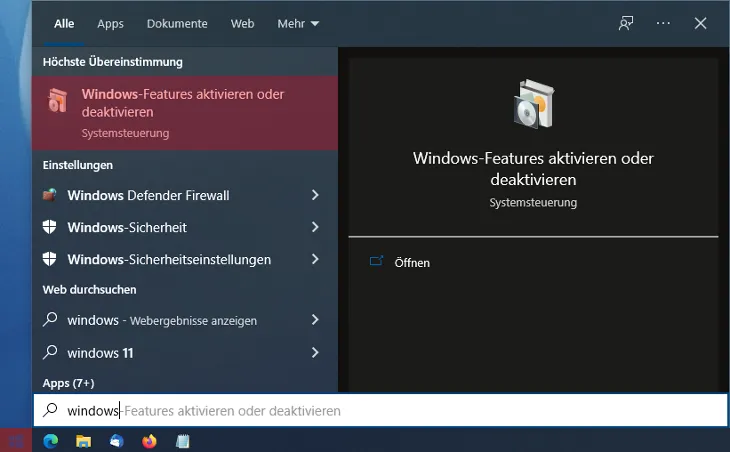
Task: Open the feedback icon in search header
Action: (626, 23)
